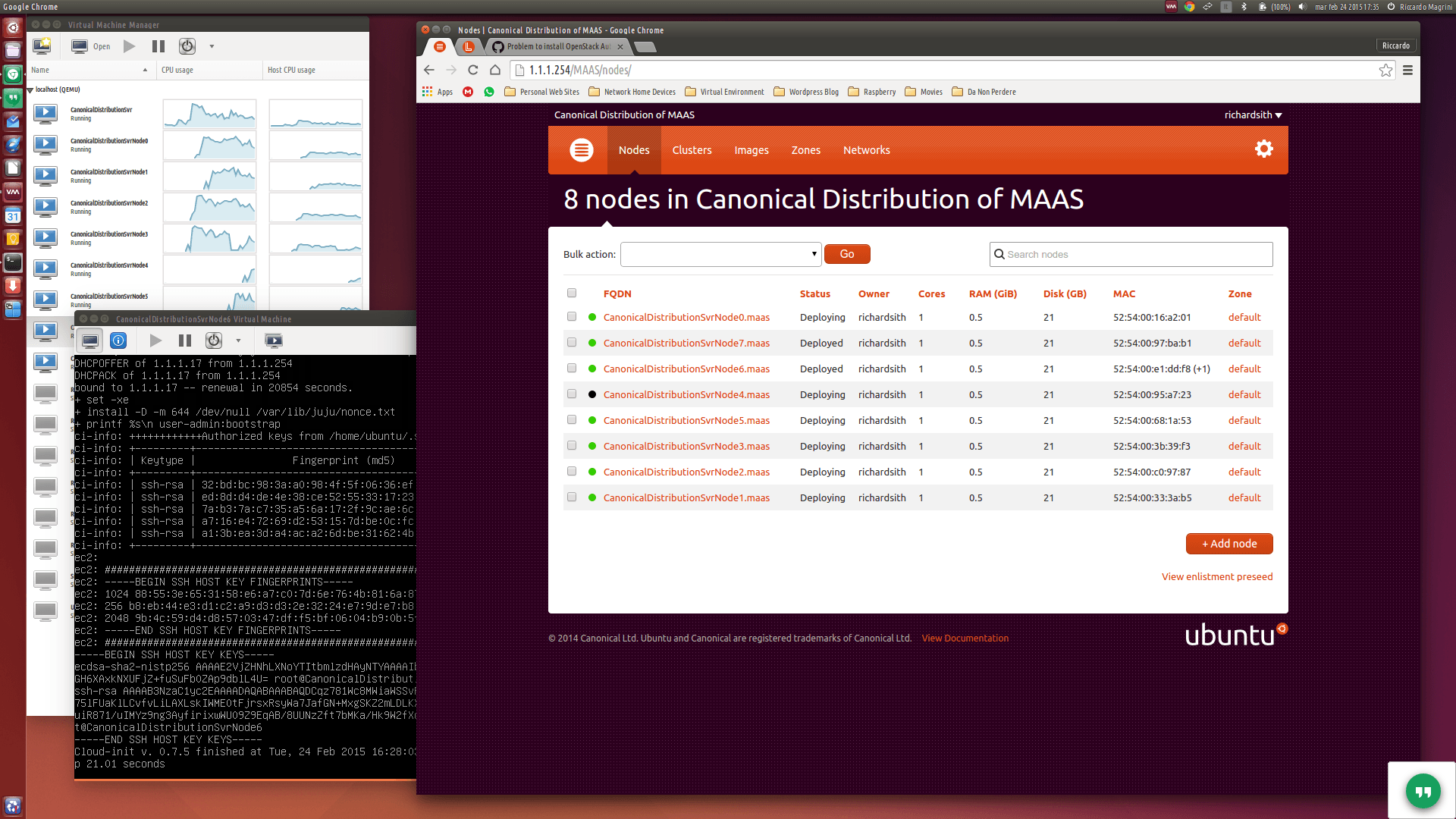The height and width of the screenshot is (819, 1456).
Task: Click Open in Virtual Machine Manager toolbar
Action: 91,46
